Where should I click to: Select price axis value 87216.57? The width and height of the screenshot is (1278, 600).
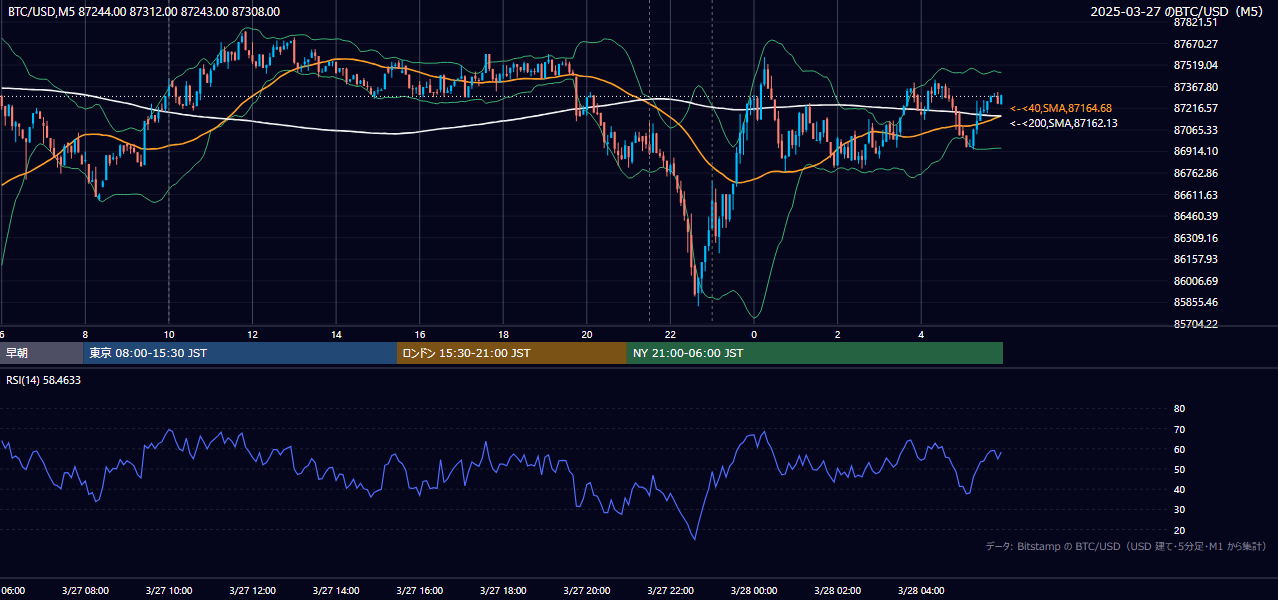(1196, 108)
